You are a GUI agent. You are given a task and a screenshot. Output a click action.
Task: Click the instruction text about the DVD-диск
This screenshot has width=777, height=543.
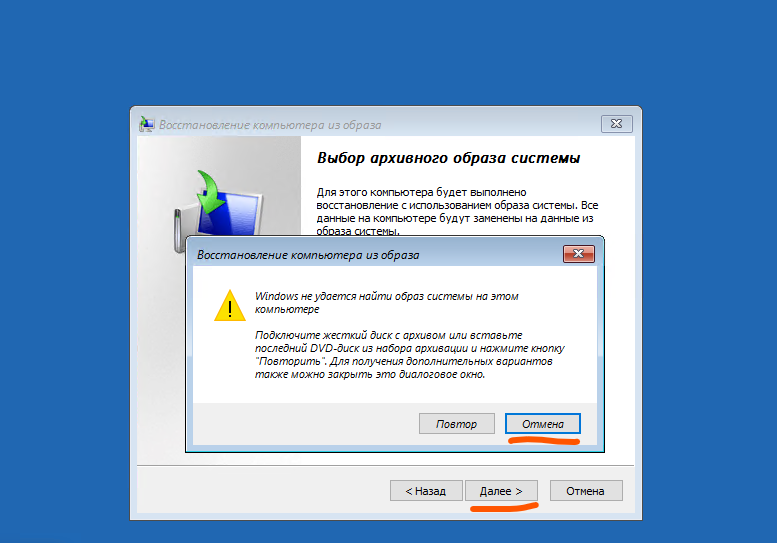pos(409,355)
